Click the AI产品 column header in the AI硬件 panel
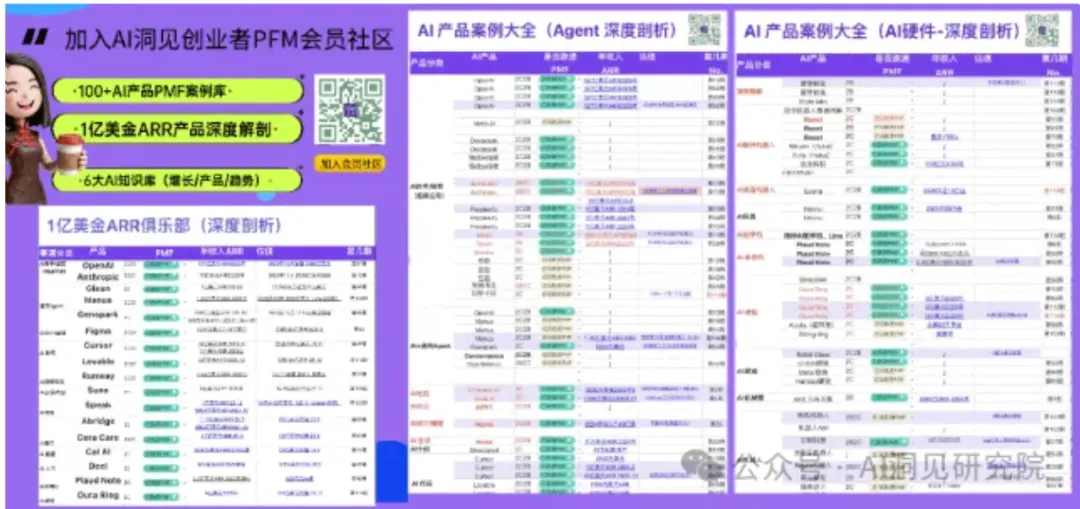The height and width of the screenshot is (509, 1080). [x=813, y=59]
